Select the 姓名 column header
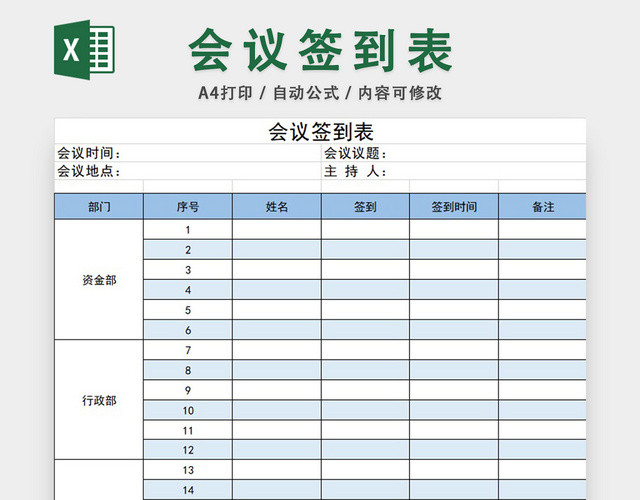 (x=277, y=207)
